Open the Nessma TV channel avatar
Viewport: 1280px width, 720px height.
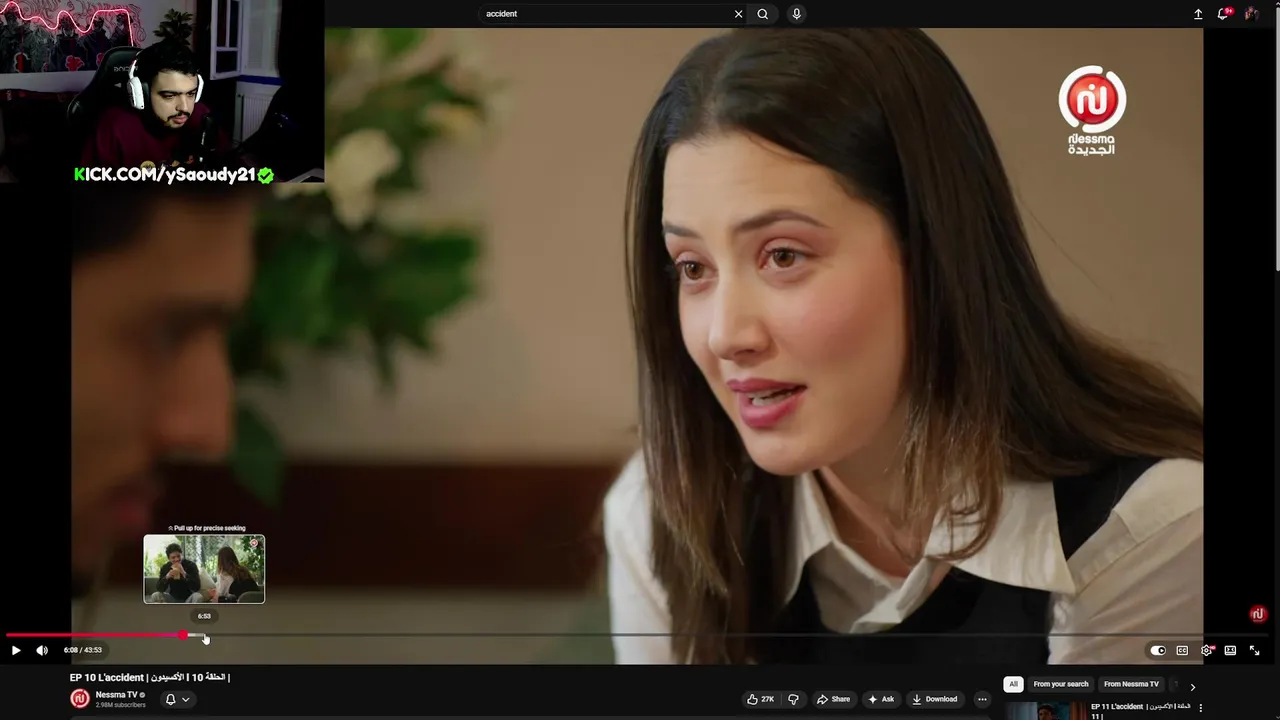tap(80, 698)
